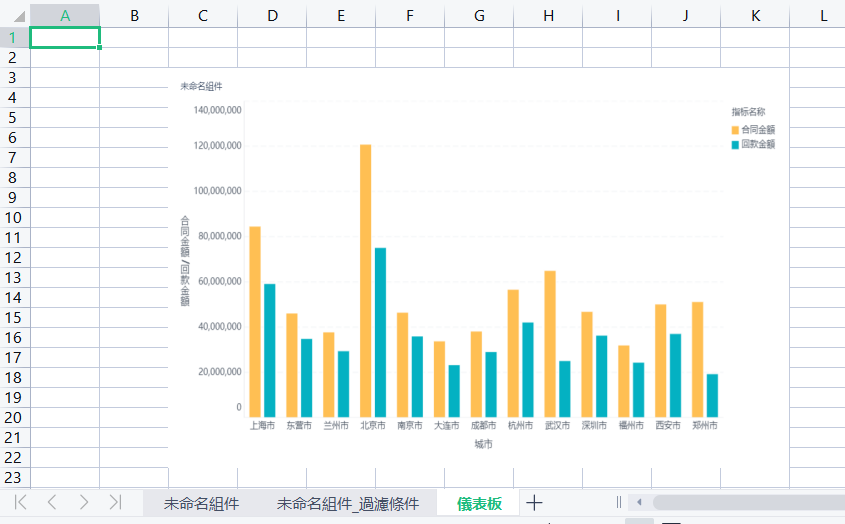Click the 郑州市 orange bar
This screenshot has width=845, height=524.
(697, 360)
